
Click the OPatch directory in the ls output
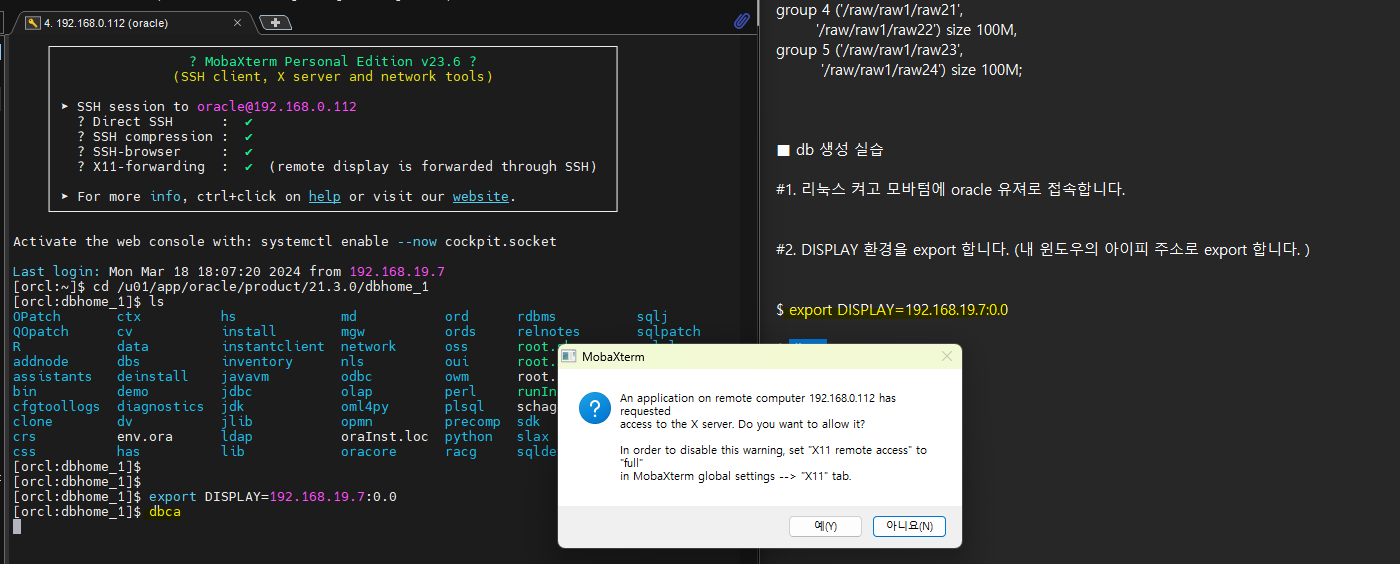[37, 317]
